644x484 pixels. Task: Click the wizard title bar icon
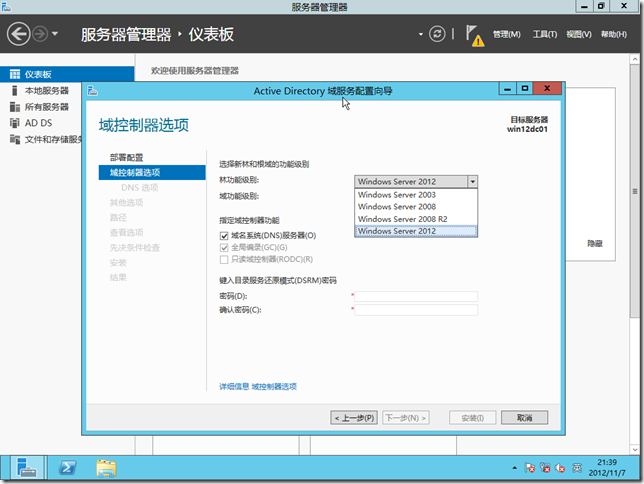92,90
